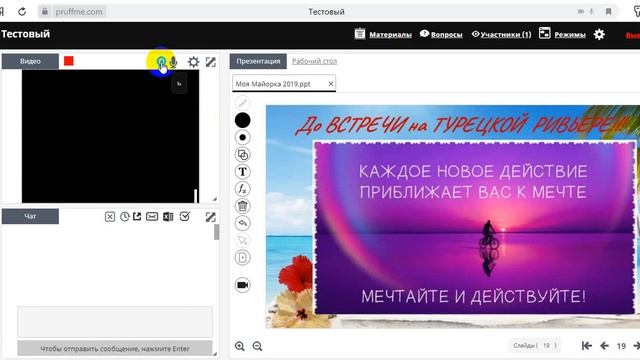Pop out chat with the export arrow icon

coord(137,216)
